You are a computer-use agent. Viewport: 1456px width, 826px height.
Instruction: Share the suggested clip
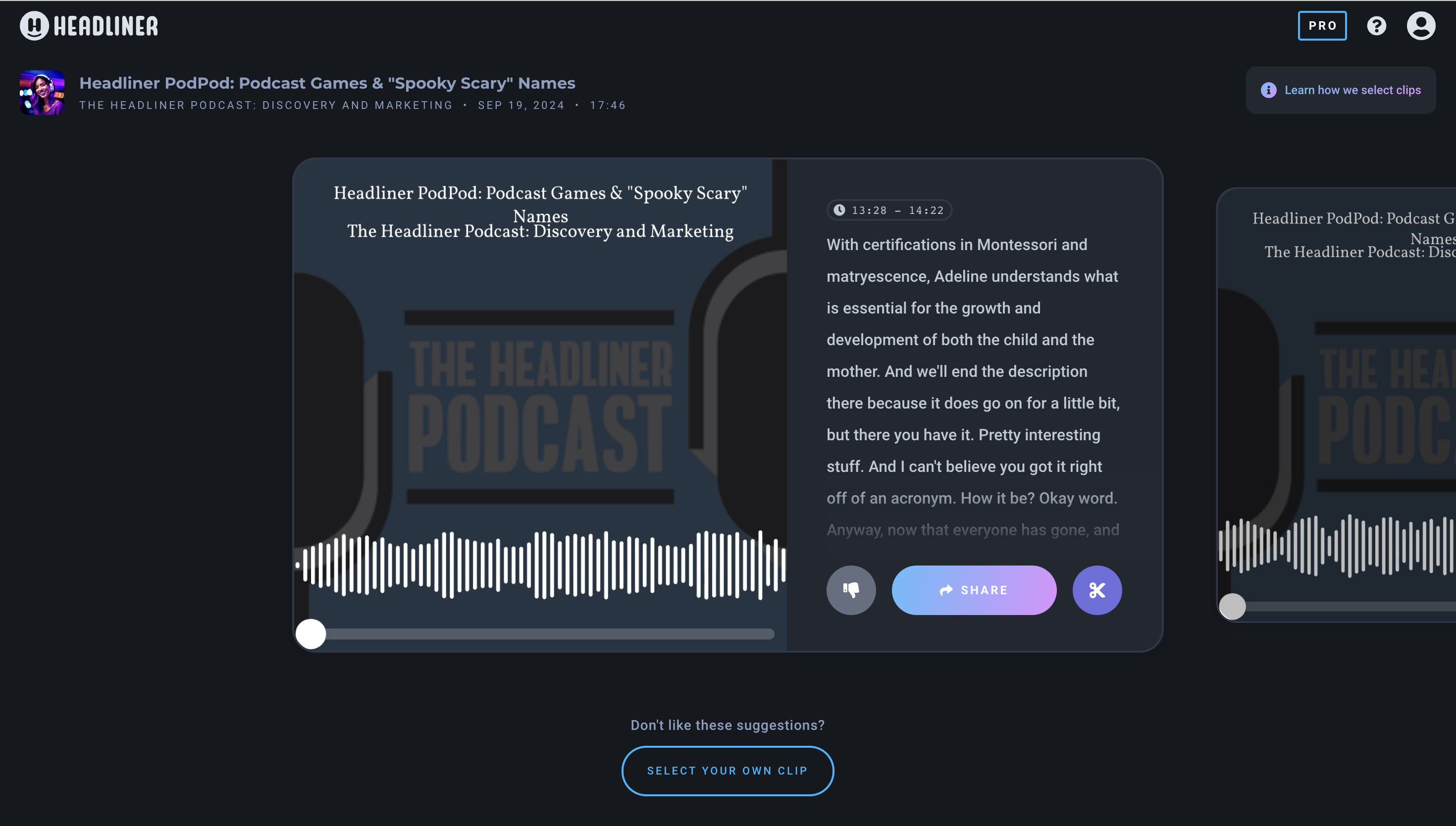[x=974, y=590]
